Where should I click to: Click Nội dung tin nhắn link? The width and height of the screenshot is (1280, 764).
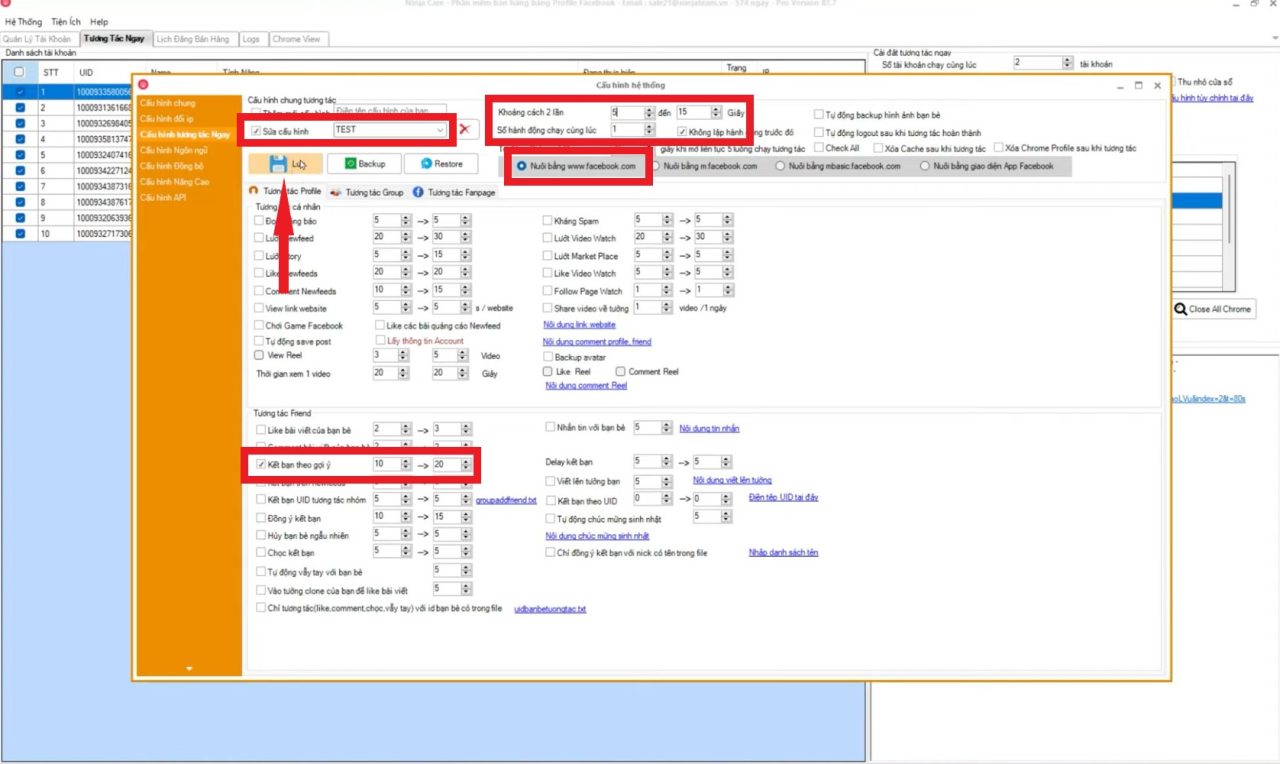pyautogui.click(x=709, y=428)
